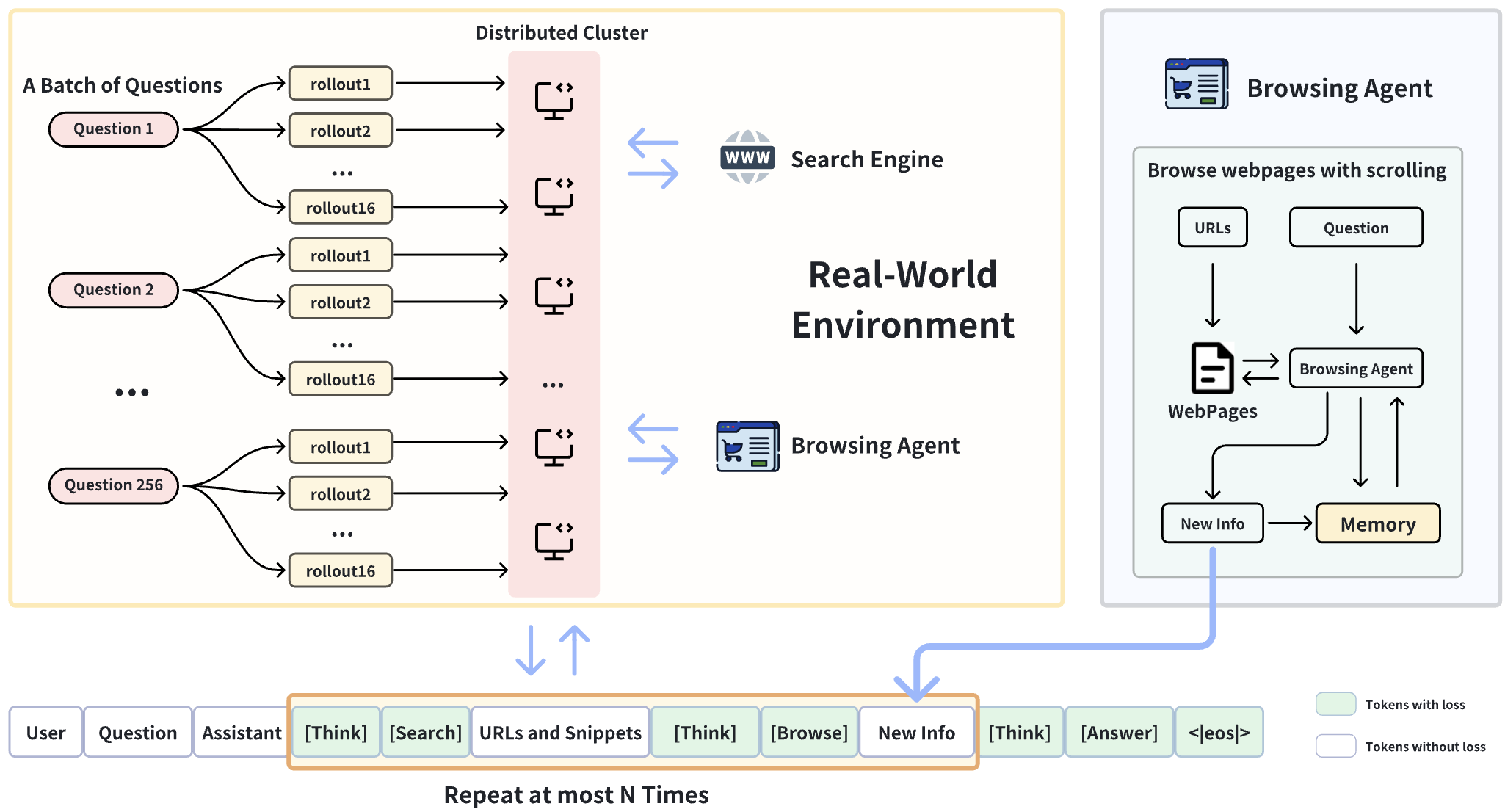
Task: Click the Browsing Agent shopping-cart icon in right panel header
Action: coord(1196,84)
